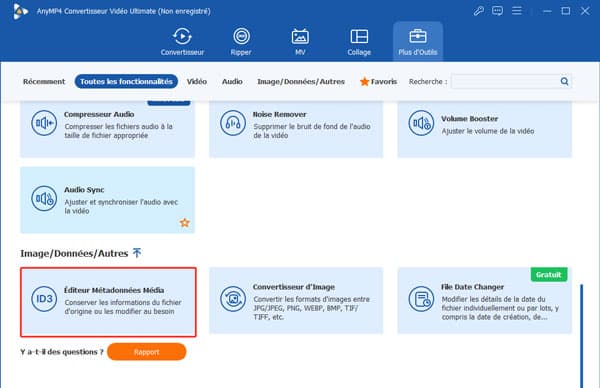Open the Volume Booster tool title
Screen dimensions: 600x388
point(470,119)
